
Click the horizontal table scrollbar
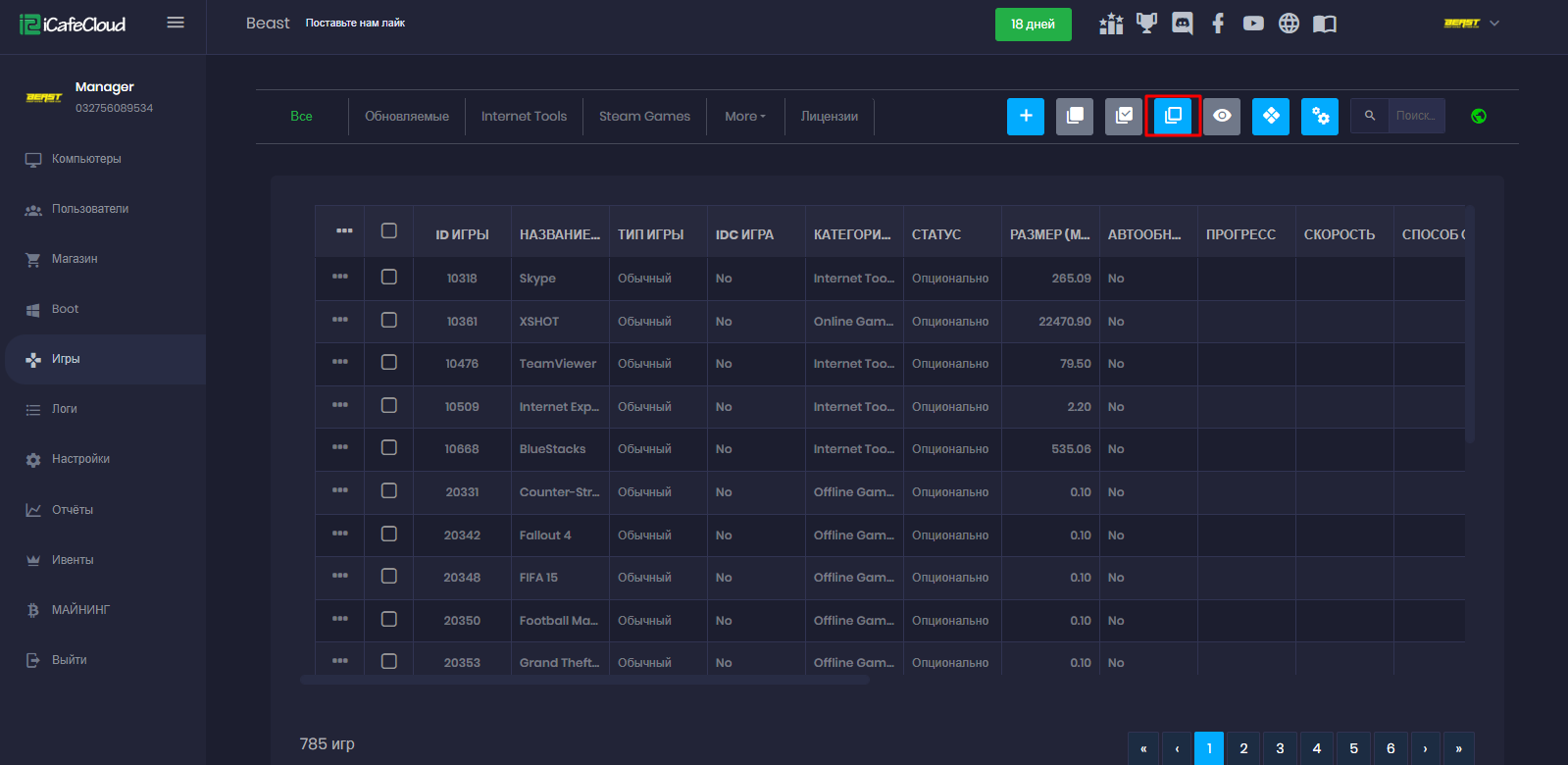pos(584,680)
